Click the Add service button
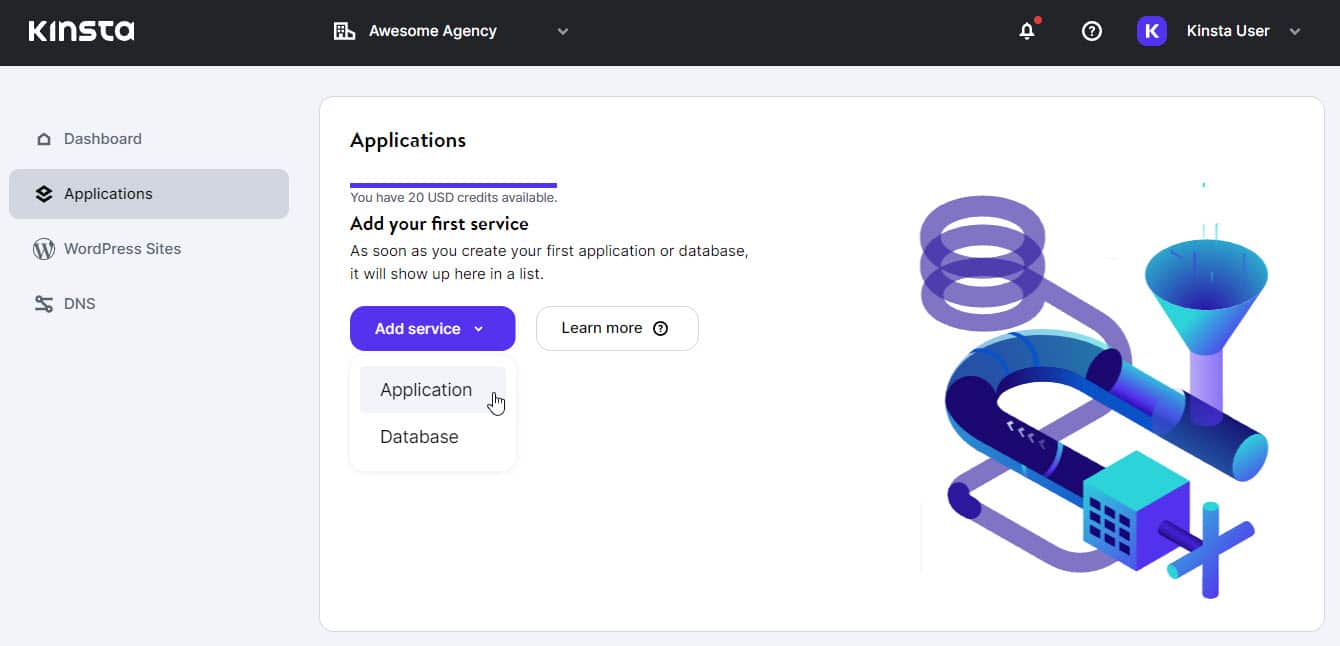This screenshot has width=1340, height=646. click(x=419, y=328)
